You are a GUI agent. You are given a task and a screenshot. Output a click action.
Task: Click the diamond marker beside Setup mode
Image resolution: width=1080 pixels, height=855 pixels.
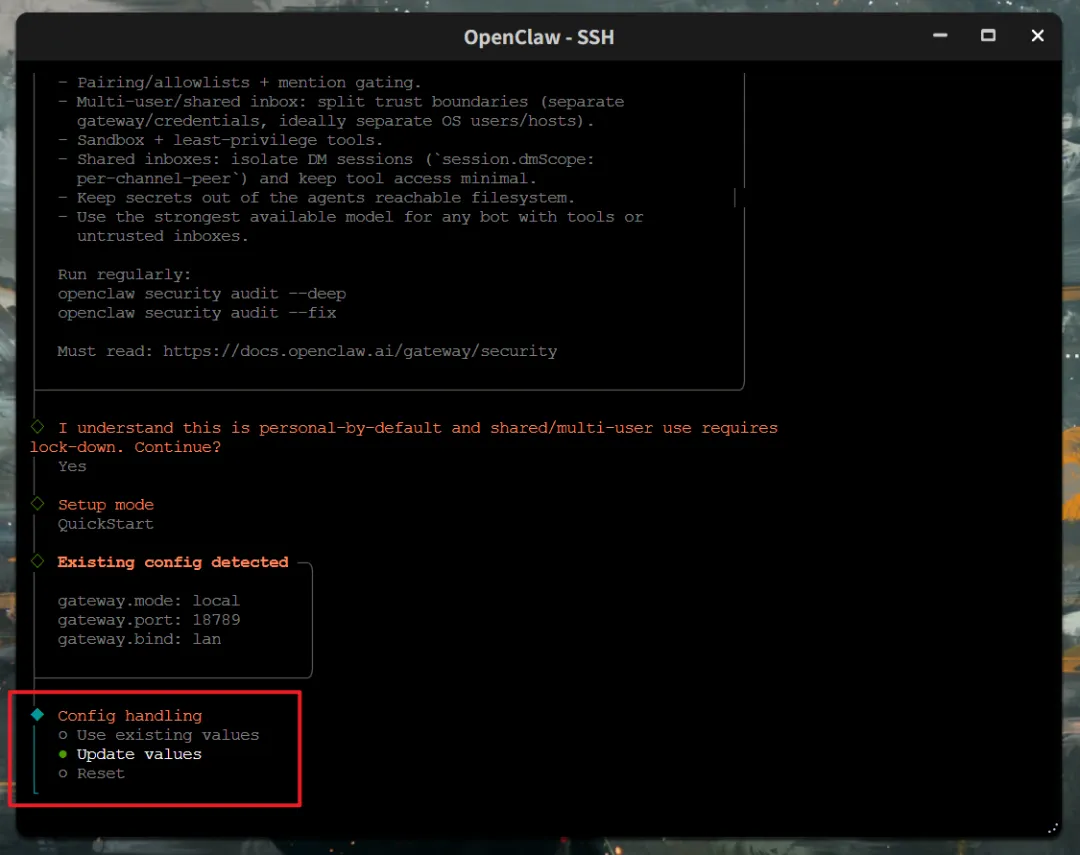(38, 504)
